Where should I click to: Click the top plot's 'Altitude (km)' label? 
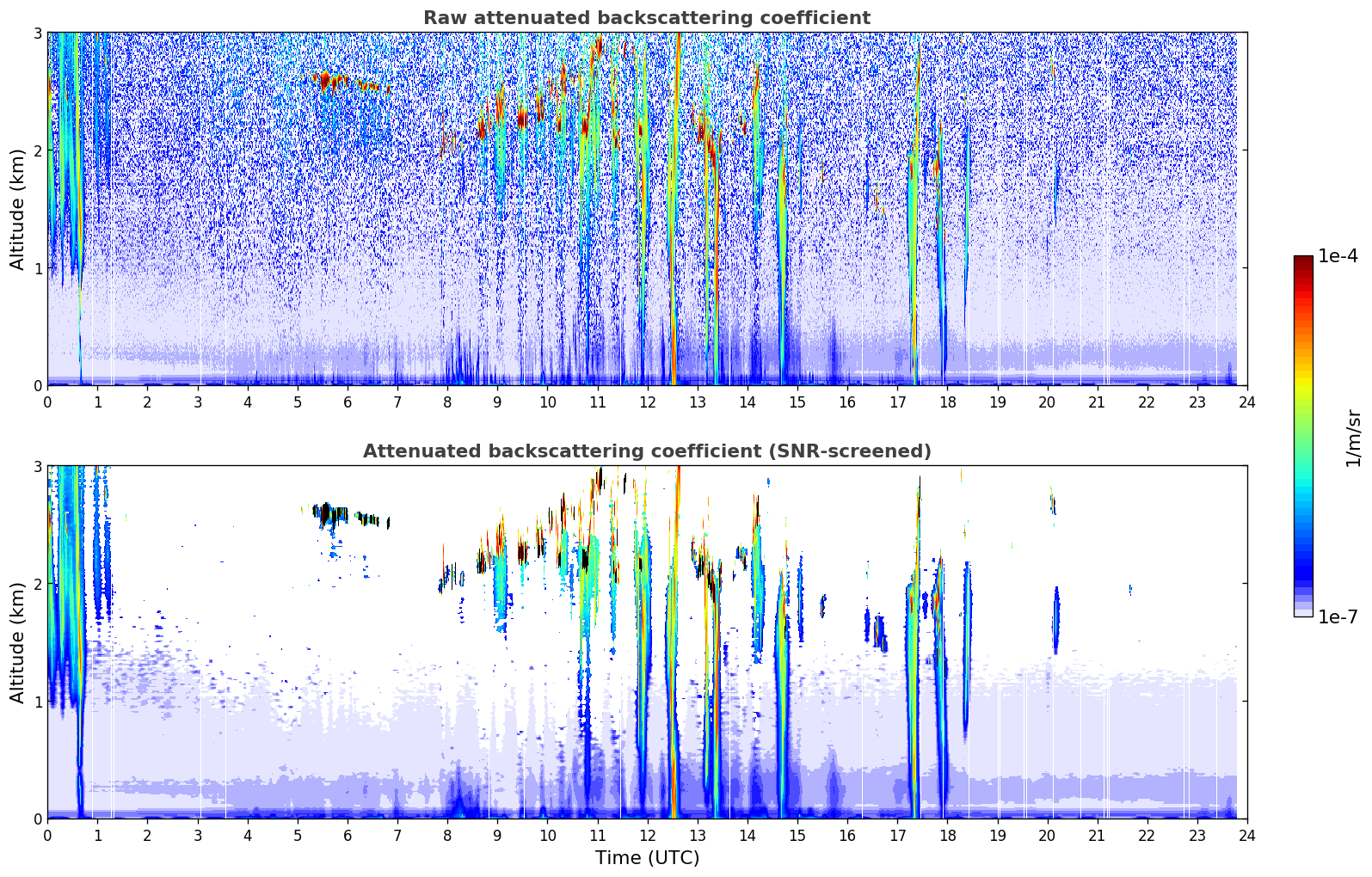[x=17, y=209]
